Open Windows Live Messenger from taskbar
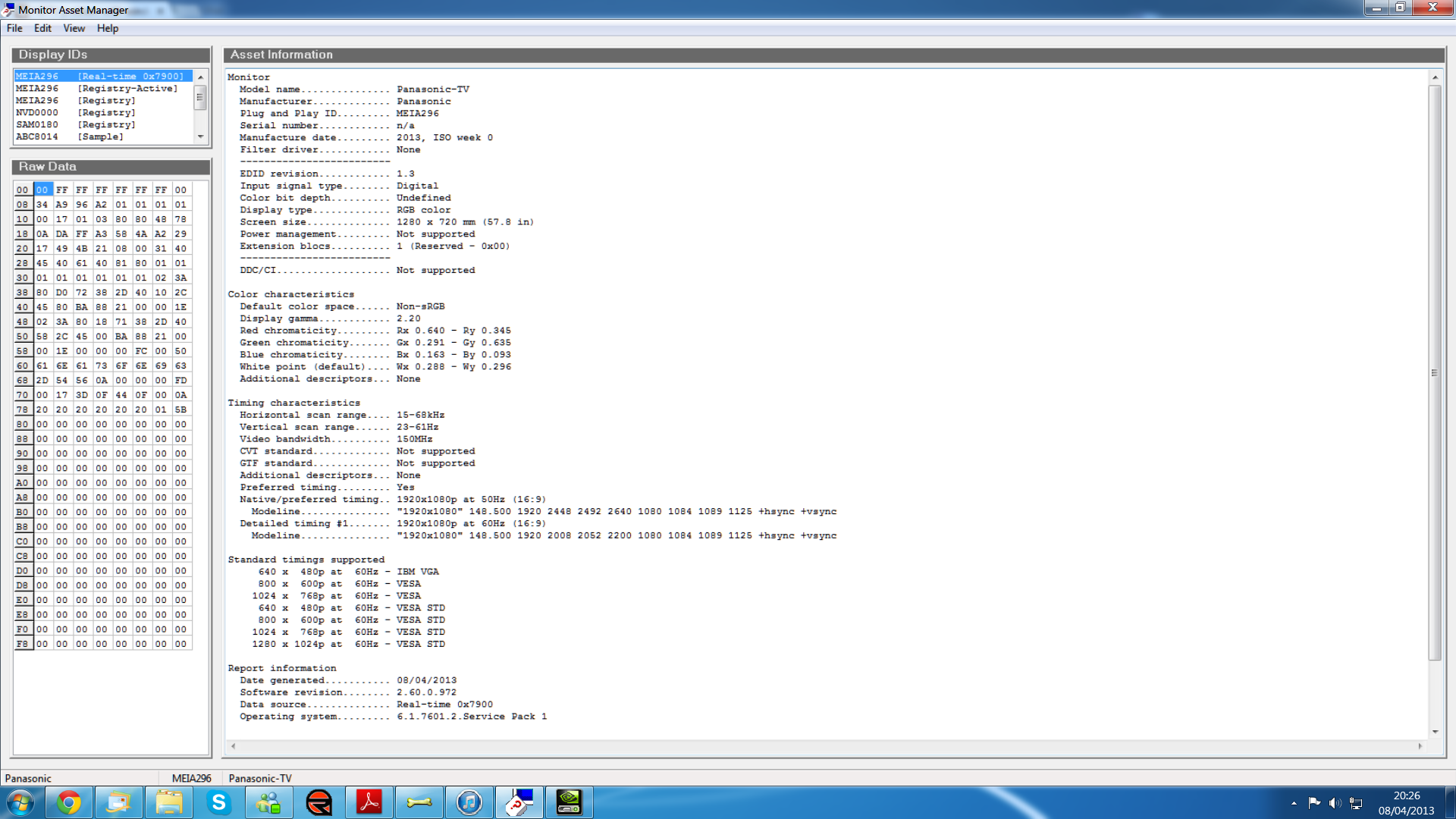The height and width of the screenshot is (819, 1456). 268,802
